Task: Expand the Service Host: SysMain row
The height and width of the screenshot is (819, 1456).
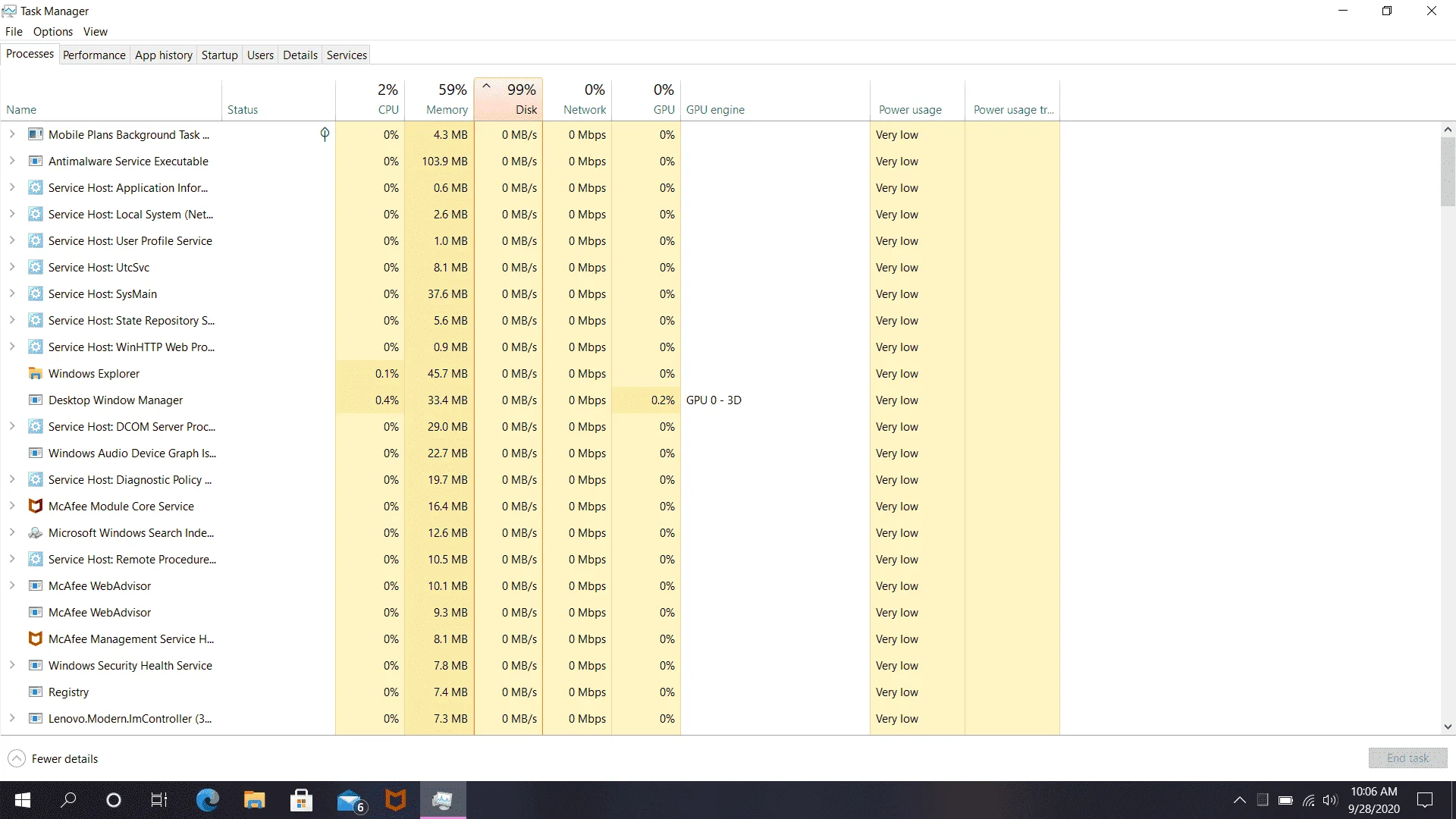Action: tap(12, 293)
